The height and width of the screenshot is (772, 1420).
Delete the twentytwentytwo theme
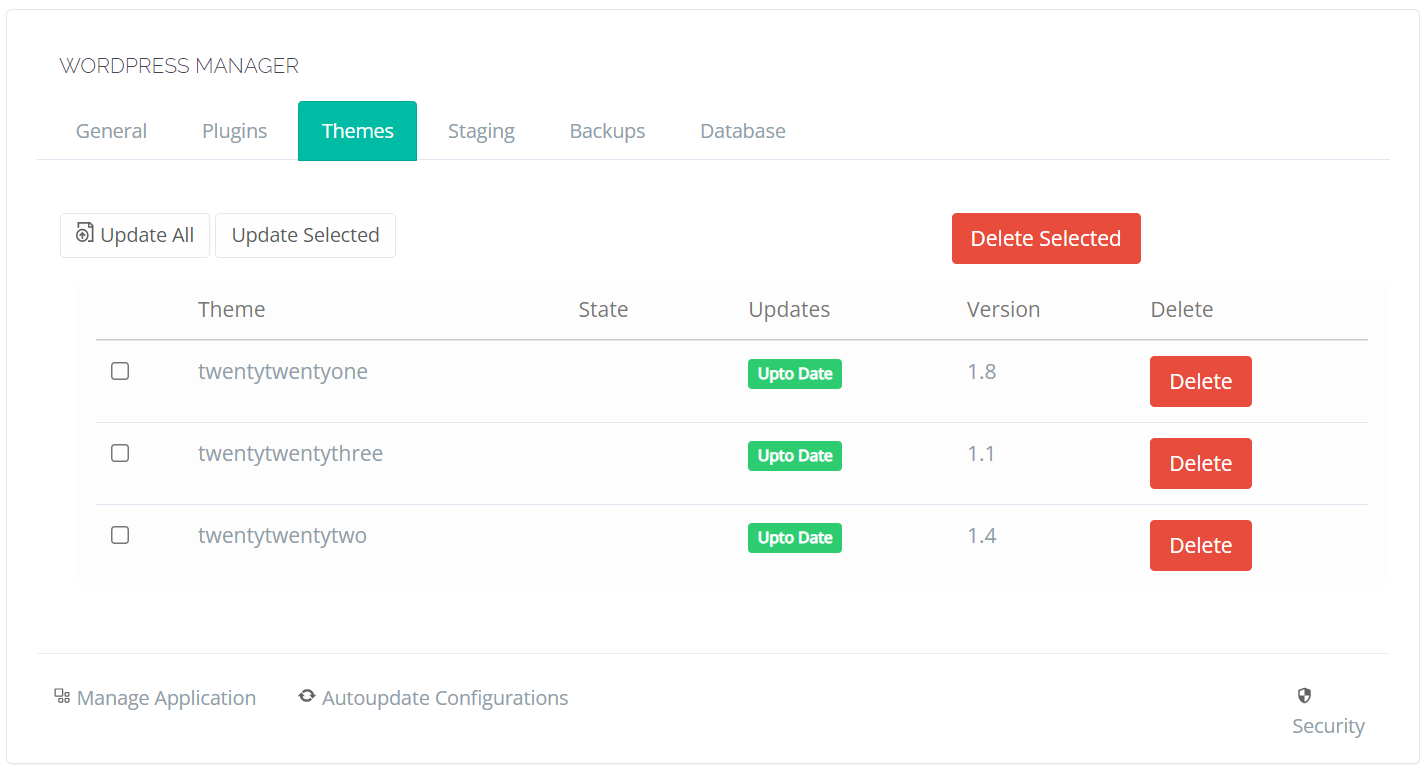(x=1201, y=545)
